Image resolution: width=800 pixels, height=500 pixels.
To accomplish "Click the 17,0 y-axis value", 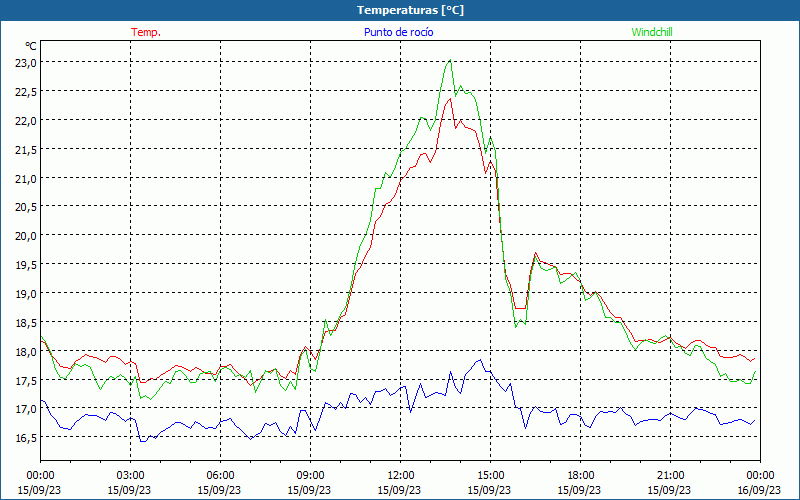I will tap(27, 409).
